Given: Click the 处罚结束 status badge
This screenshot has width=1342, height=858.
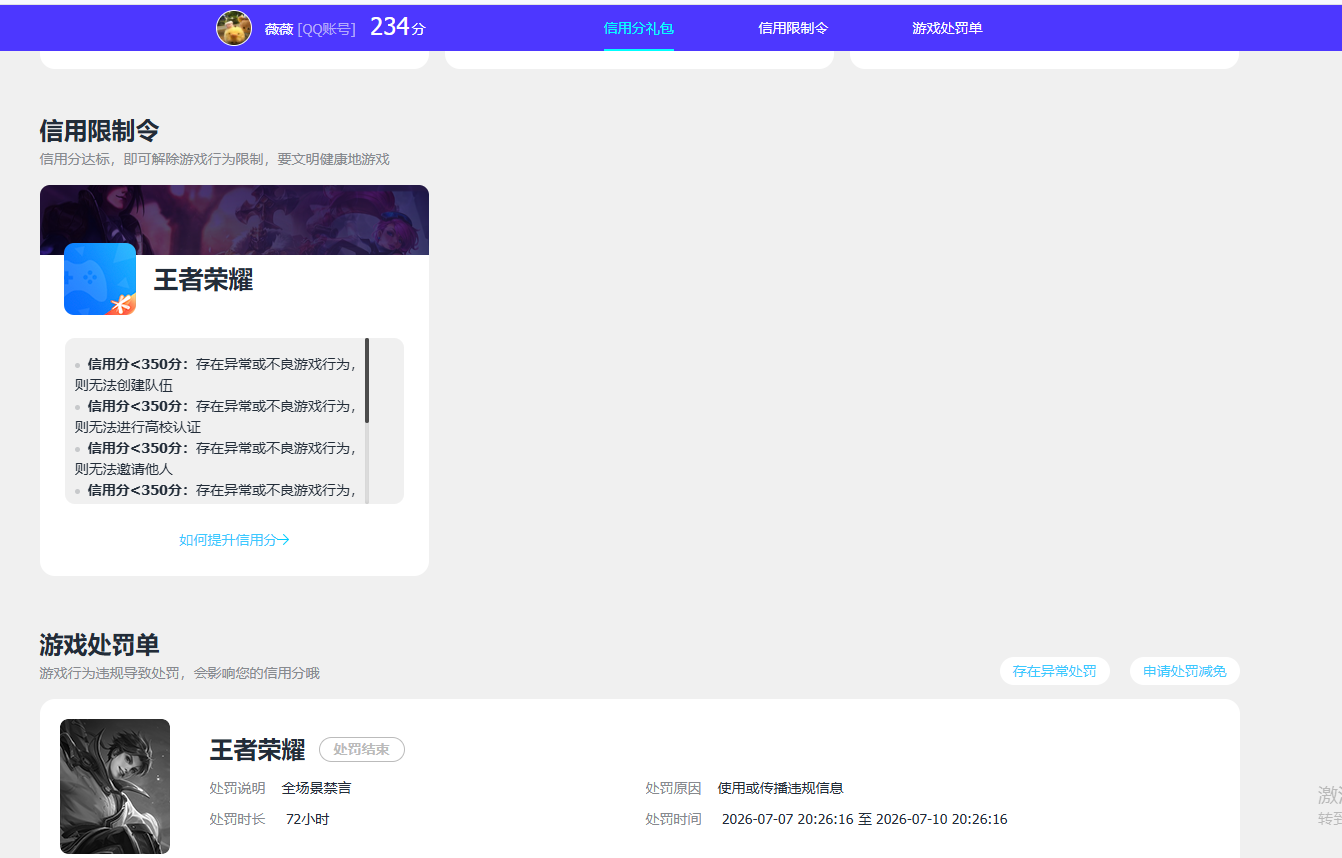Looking at the screenshot, I should pos(362,749).
